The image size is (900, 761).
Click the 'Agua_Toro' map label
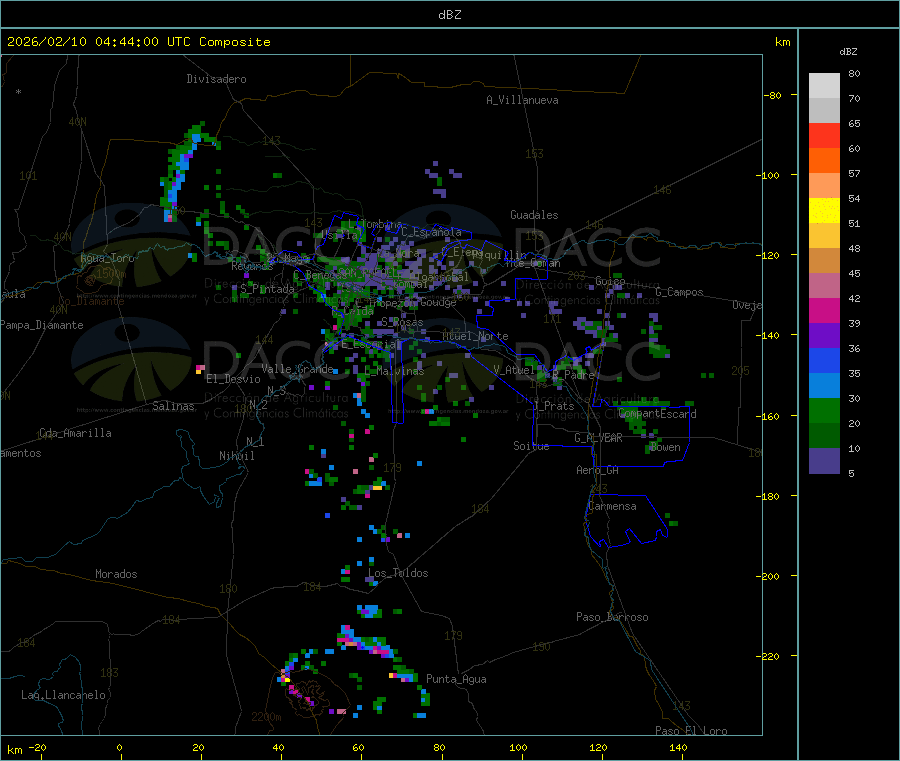point(107,258)
